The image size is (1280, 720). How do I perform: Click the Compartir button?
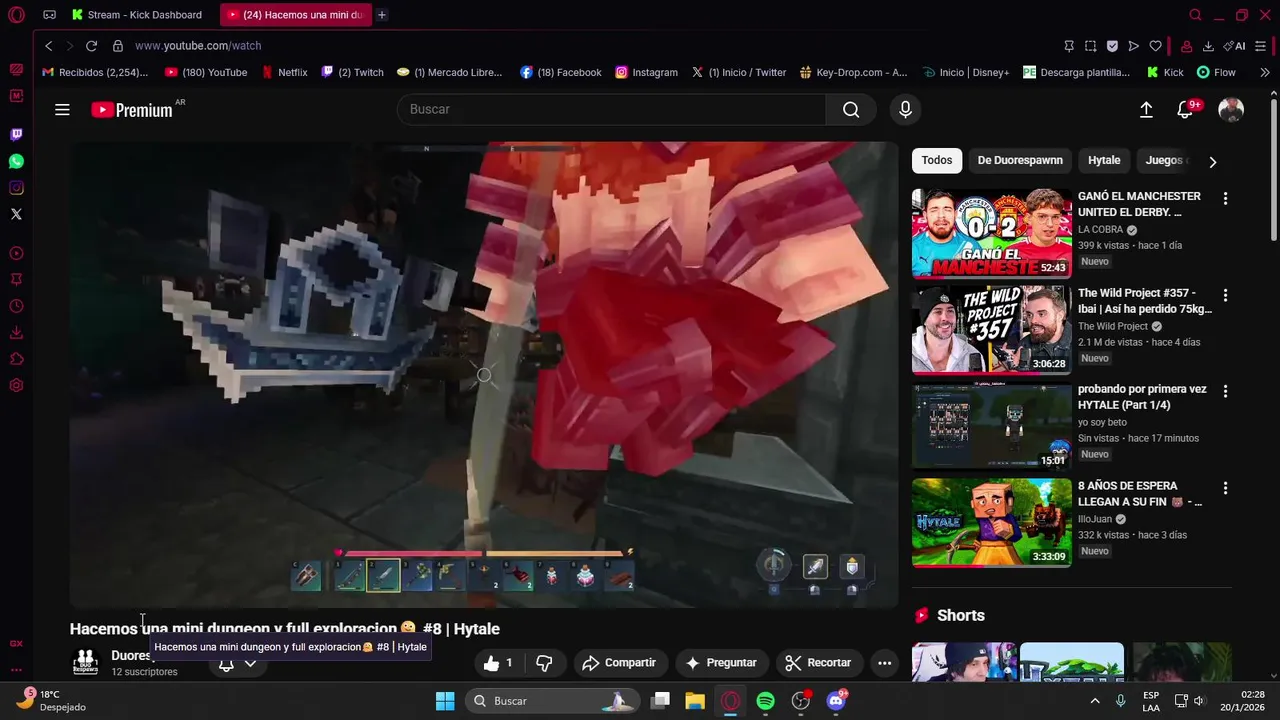pos(619,663)
